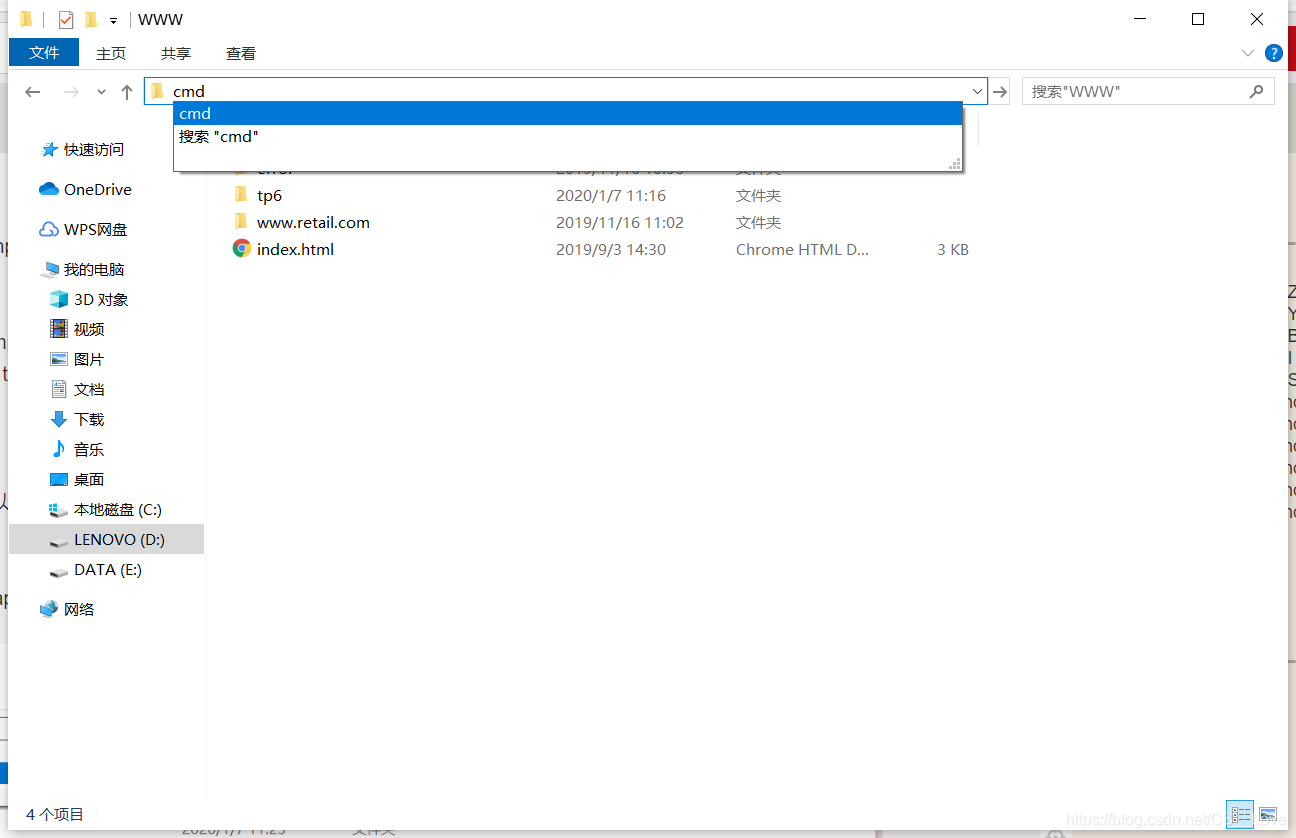The width and height of the screenshot is (1296, 838).
Task: Click the back navigation arrow
Action: tap(33, 92)
